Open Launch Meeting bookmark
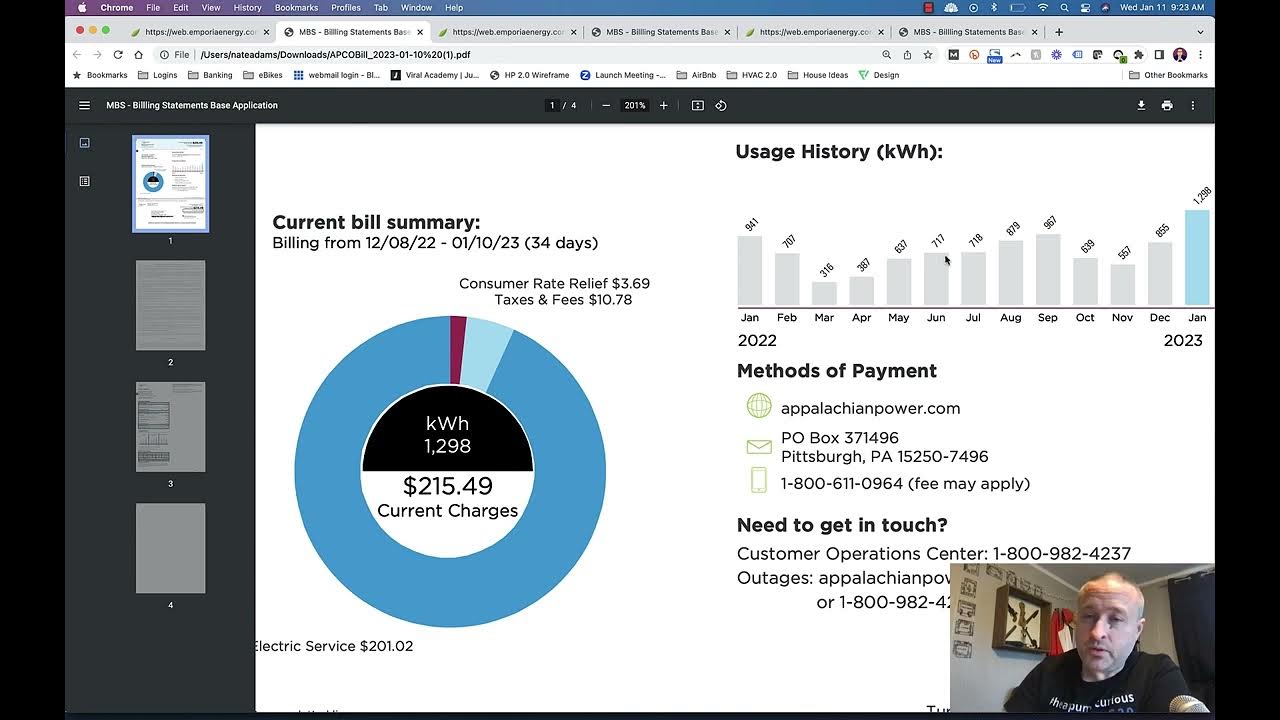The width and height of the screenshot is (1280, 720). (623, 75)
